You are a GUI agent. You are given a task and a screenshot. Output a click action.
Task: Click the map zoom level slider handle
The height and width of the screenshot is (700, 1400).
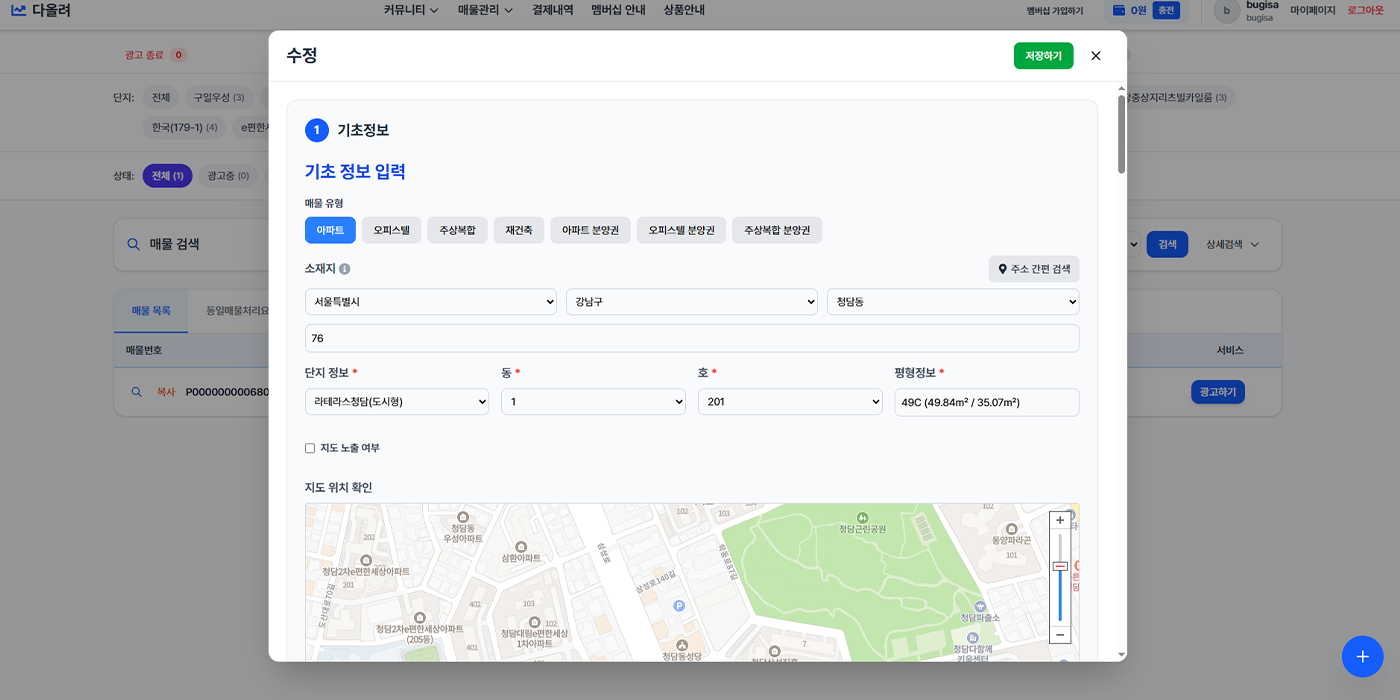(1060, 566)
